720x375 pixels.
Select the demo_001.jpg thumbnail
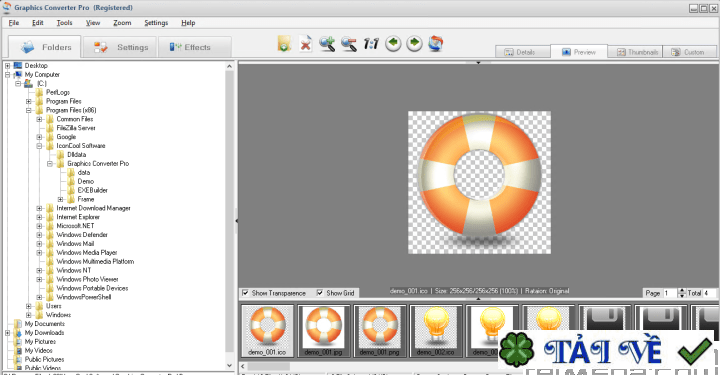click(323, 330)
